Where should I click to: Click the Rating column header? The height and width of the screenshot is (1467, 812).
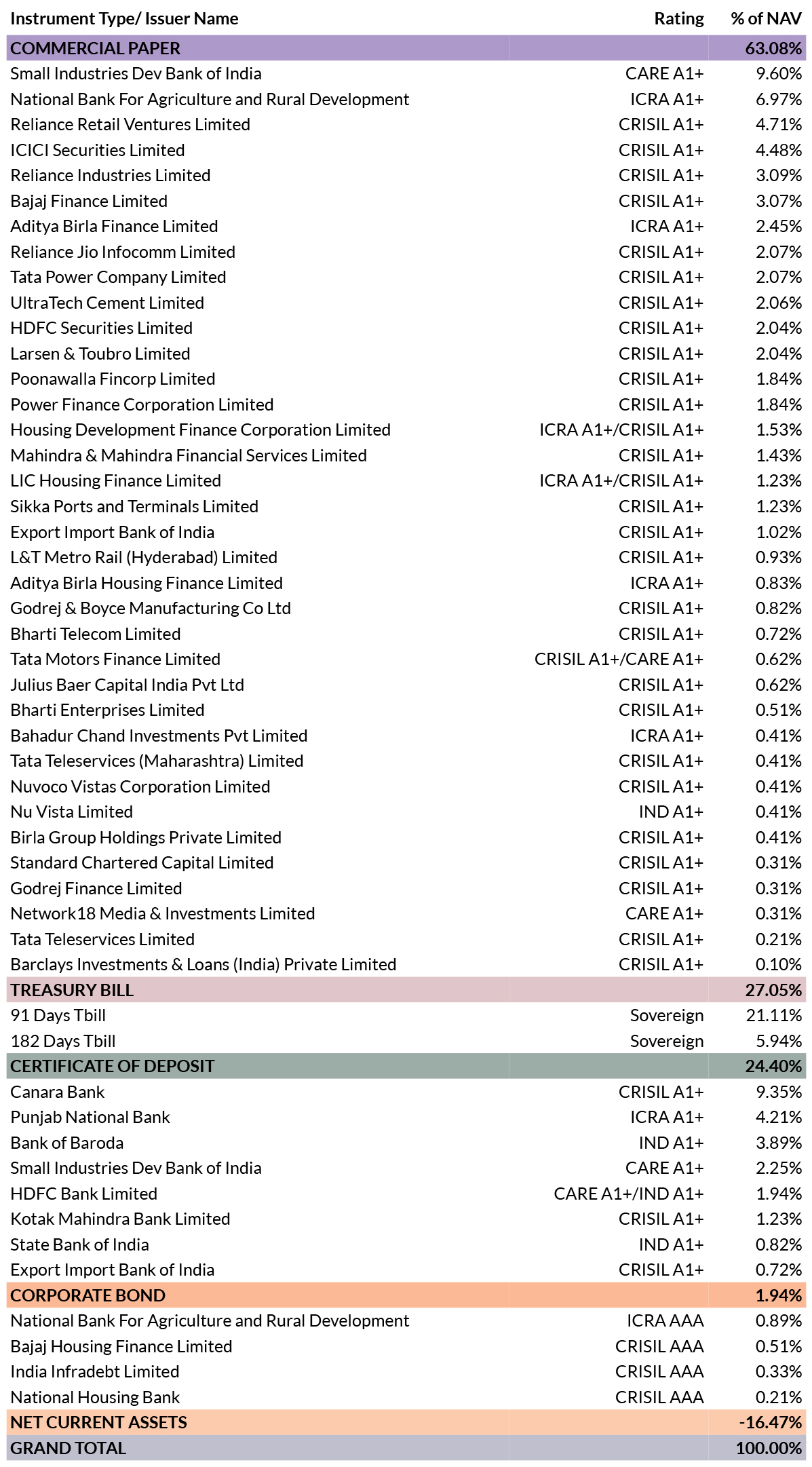point(679,18)
